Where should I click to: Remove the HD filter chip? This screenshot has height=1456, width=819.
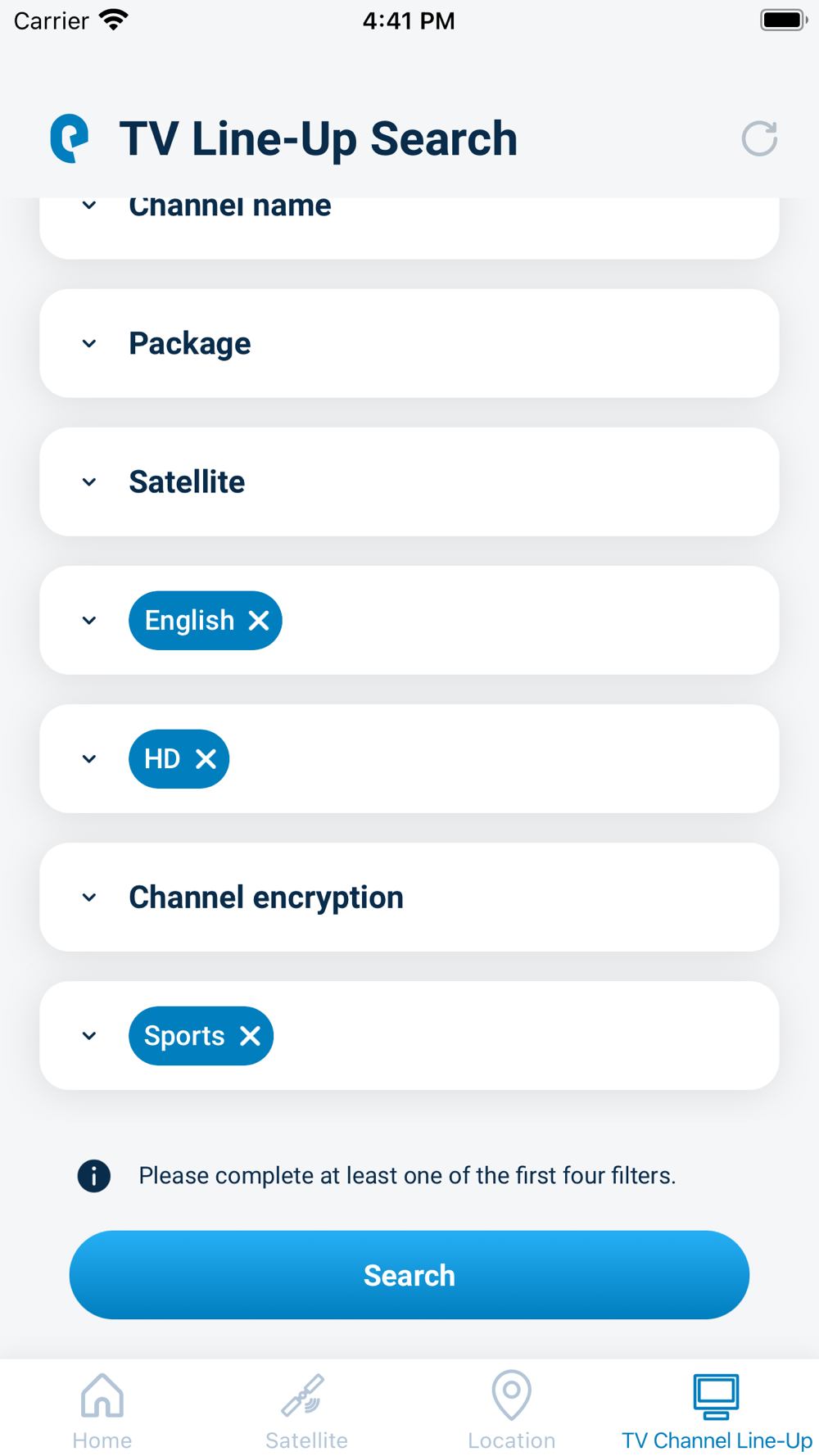(206, 759)
